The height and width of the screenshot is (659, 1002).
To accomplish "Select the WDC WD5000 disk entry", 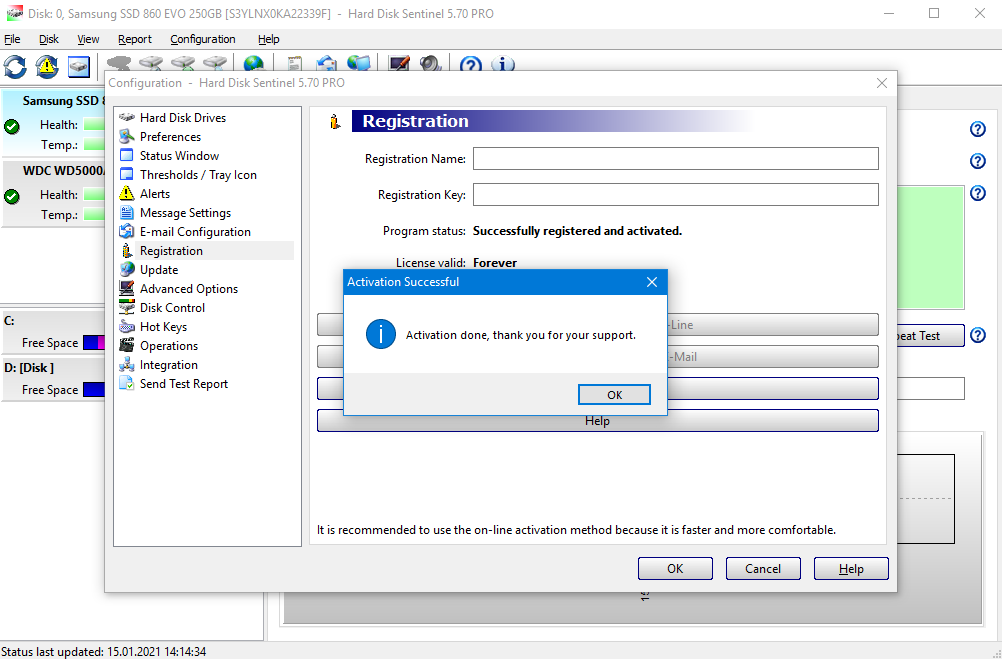I will click(54, 193).
